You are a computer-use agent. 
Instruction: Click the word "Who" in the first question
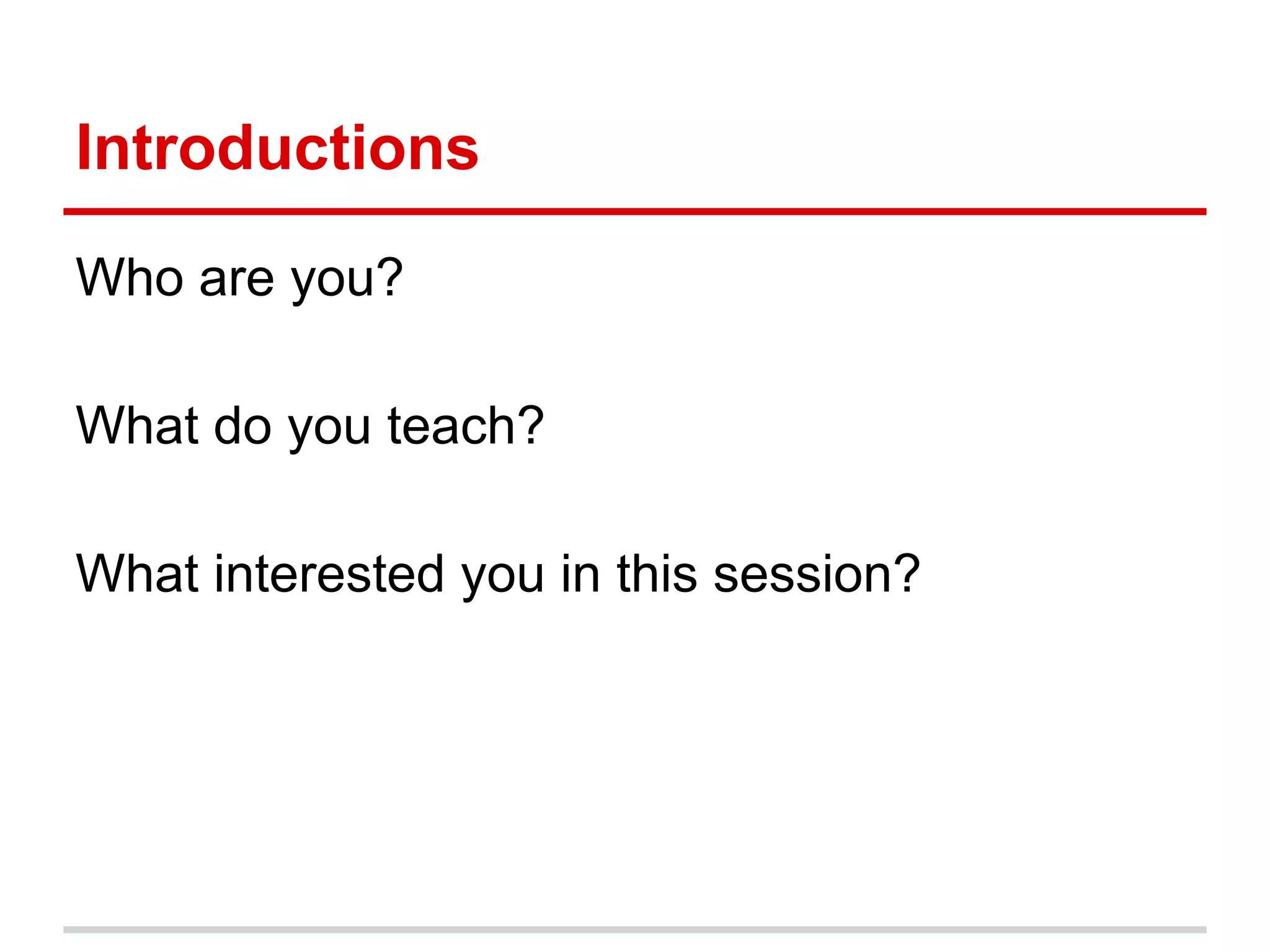pyautogui.click(x=130, y=278)
